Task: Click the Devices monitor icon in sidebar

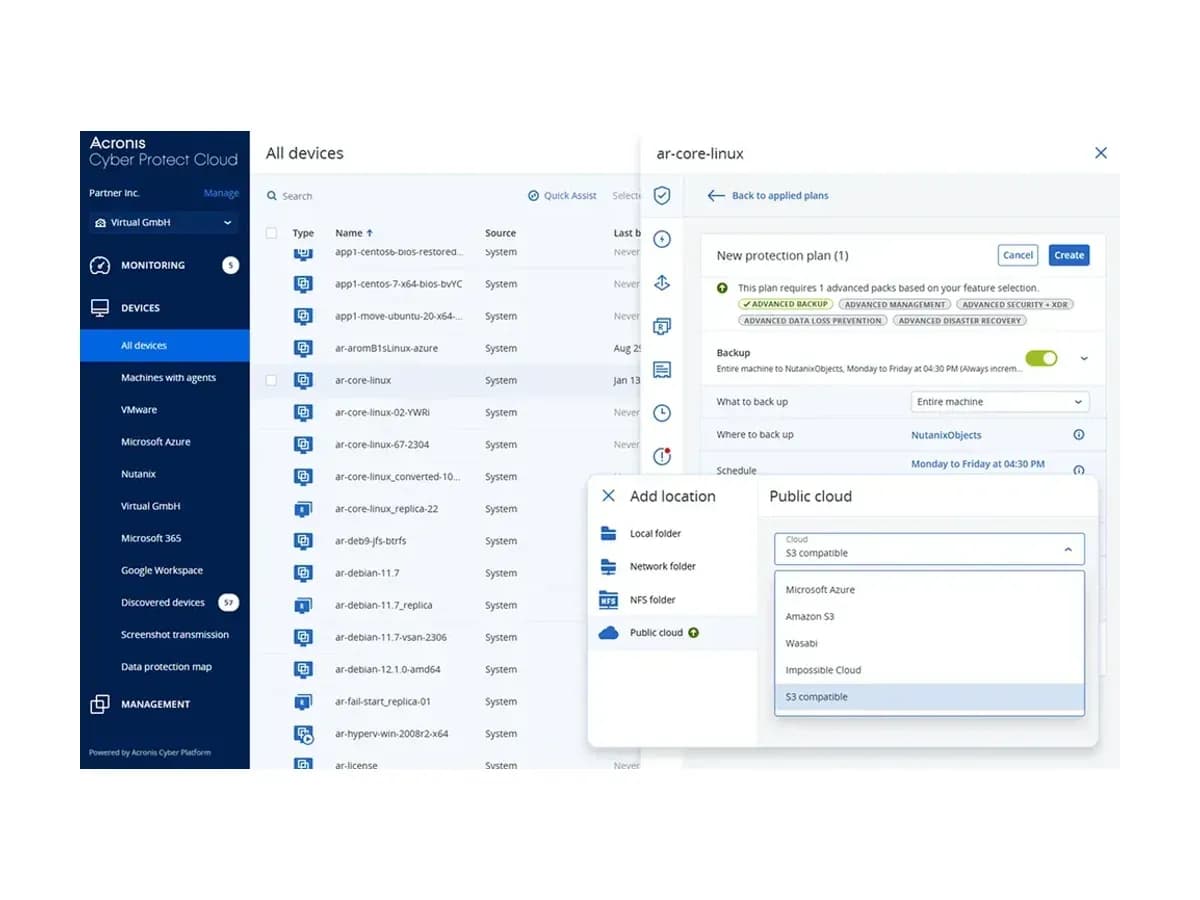Action: coord(100,308)
